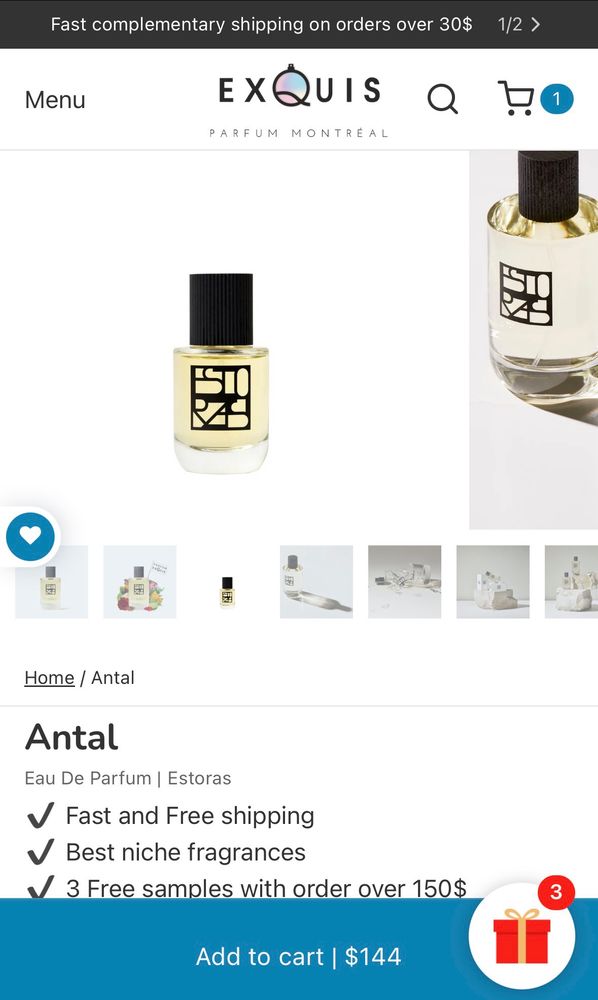
Task: Go to the Home breadcrumb link
Action: (x=49, y=677)
